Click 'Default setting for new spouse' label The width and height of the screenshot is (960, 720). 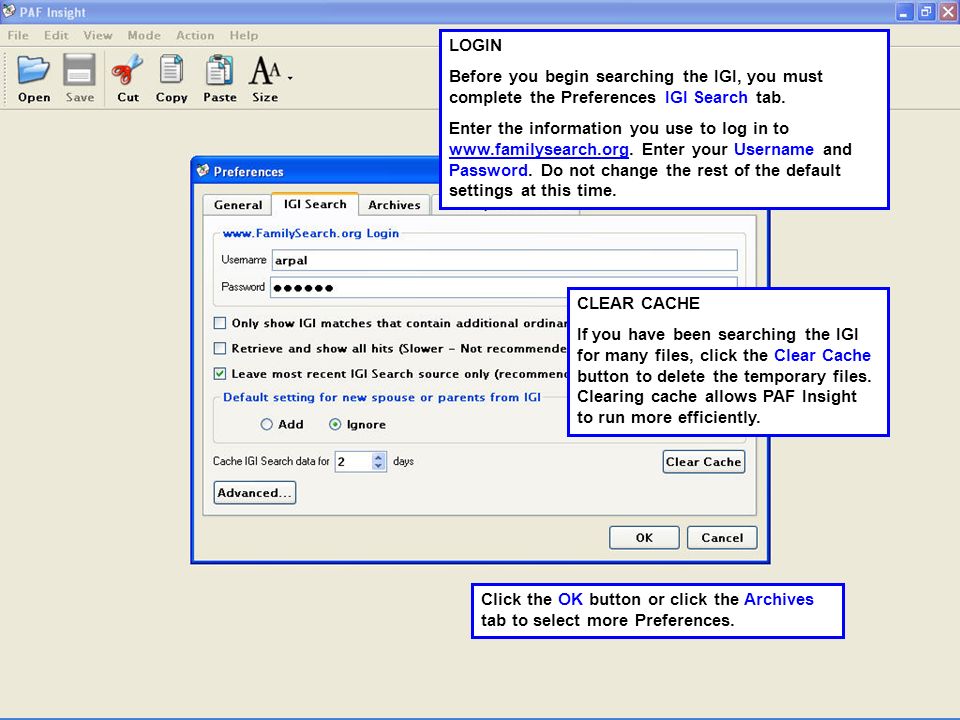381,397
